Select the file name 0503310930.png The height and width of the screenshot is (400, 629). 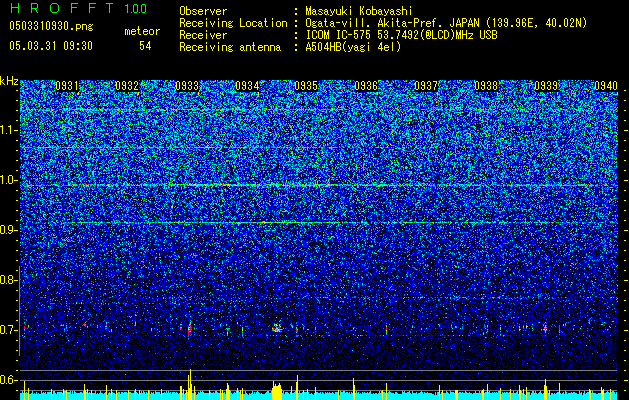51,26
